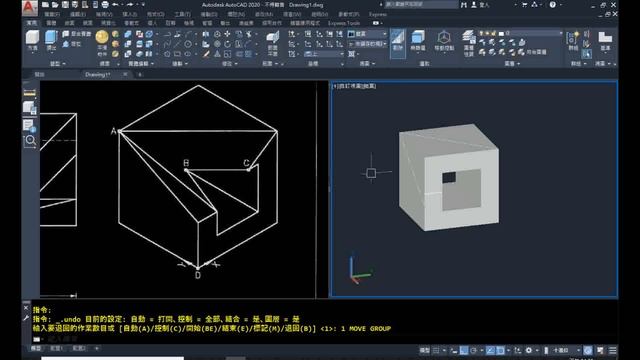Toggle grid display in status bar
640x360 pixels.
436,350
